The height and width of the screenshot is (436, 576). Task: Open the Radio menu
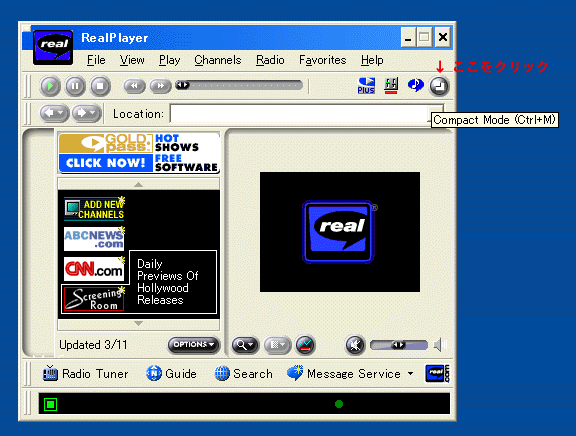270,60
